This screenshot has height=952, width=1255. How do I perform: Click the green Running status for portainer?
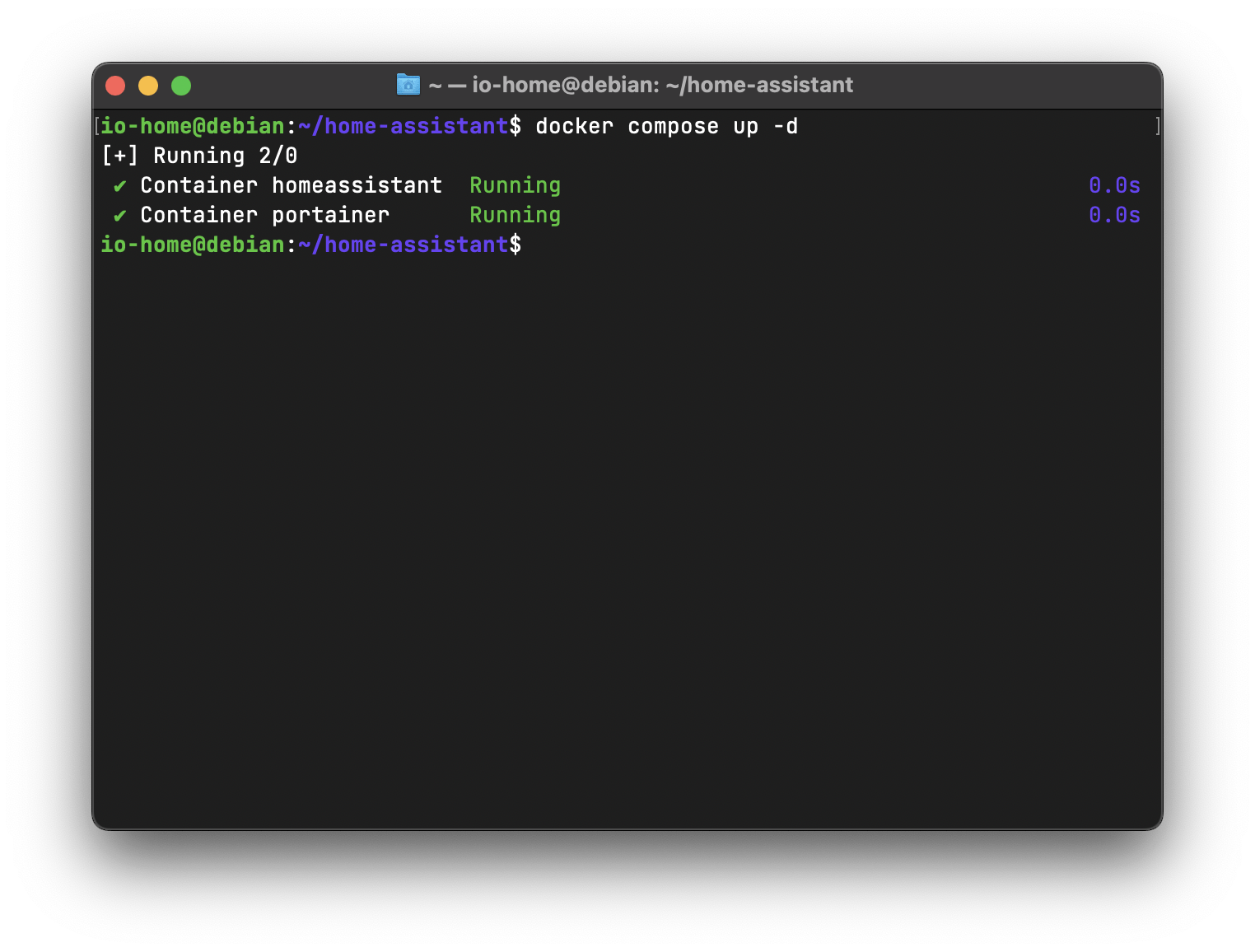515,215
